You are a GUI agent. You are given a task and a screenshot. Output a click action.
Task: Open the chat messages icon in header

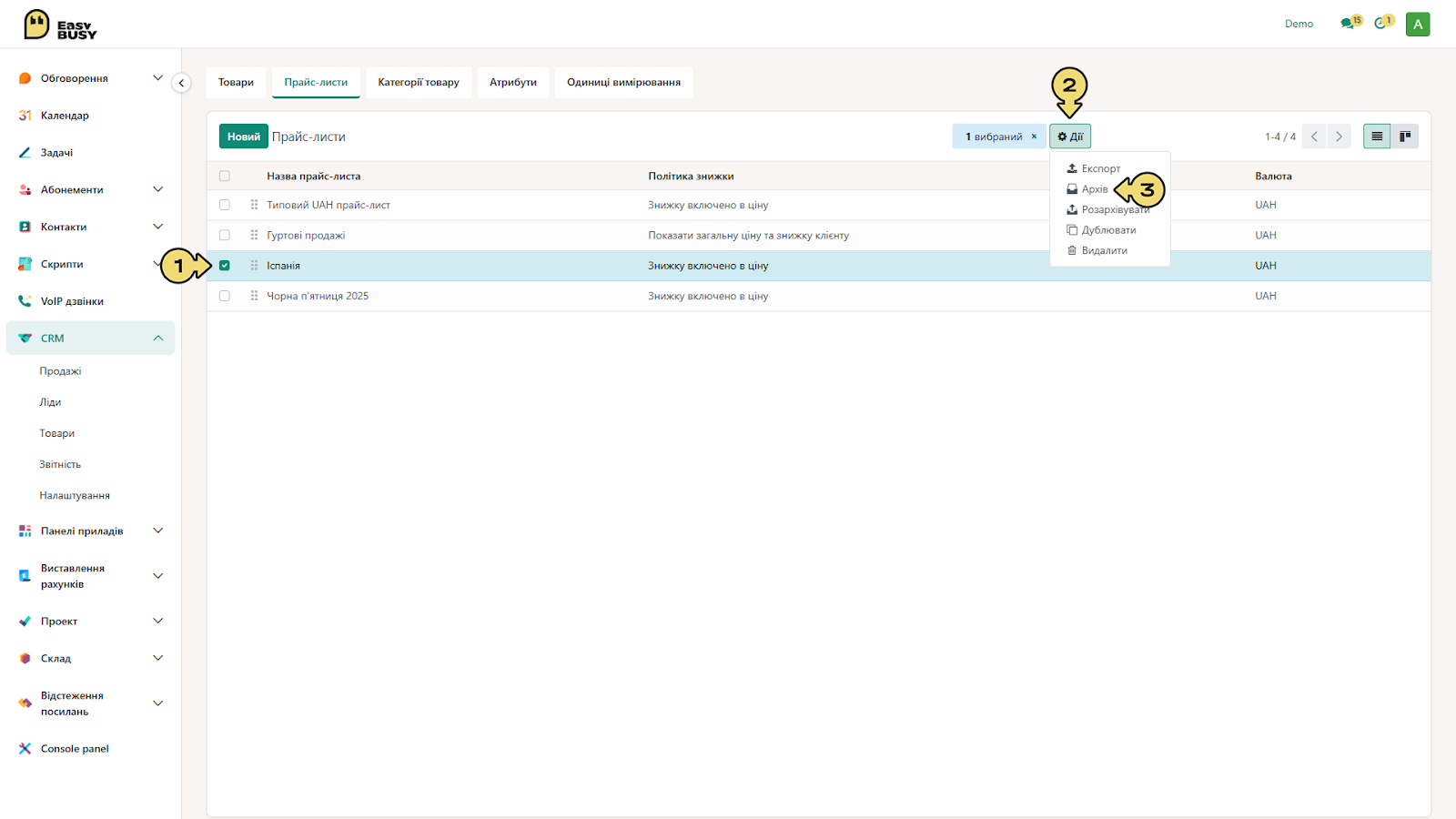(x=1348, y=24)
